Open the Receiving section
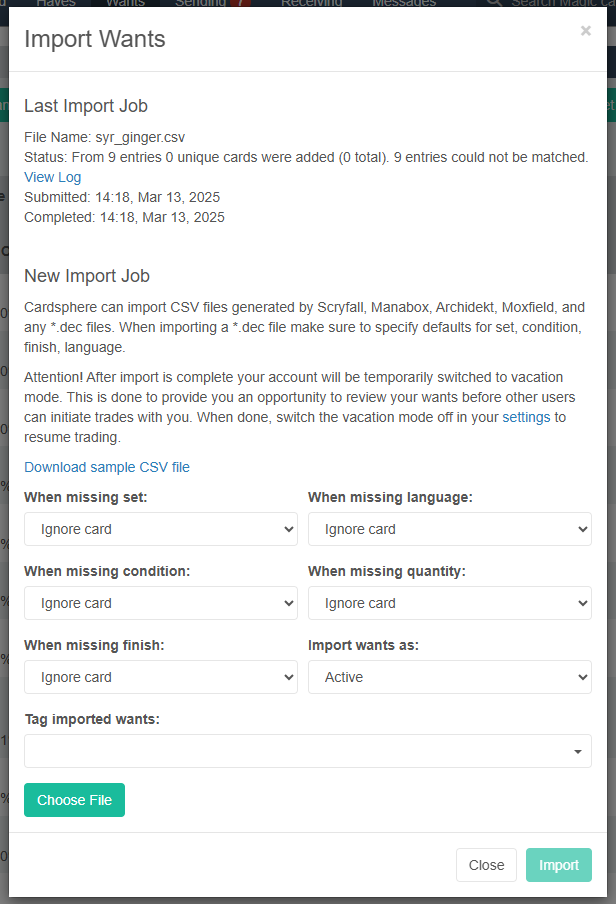The width and height of the screenshot is (616, 904). click(311, 3)
